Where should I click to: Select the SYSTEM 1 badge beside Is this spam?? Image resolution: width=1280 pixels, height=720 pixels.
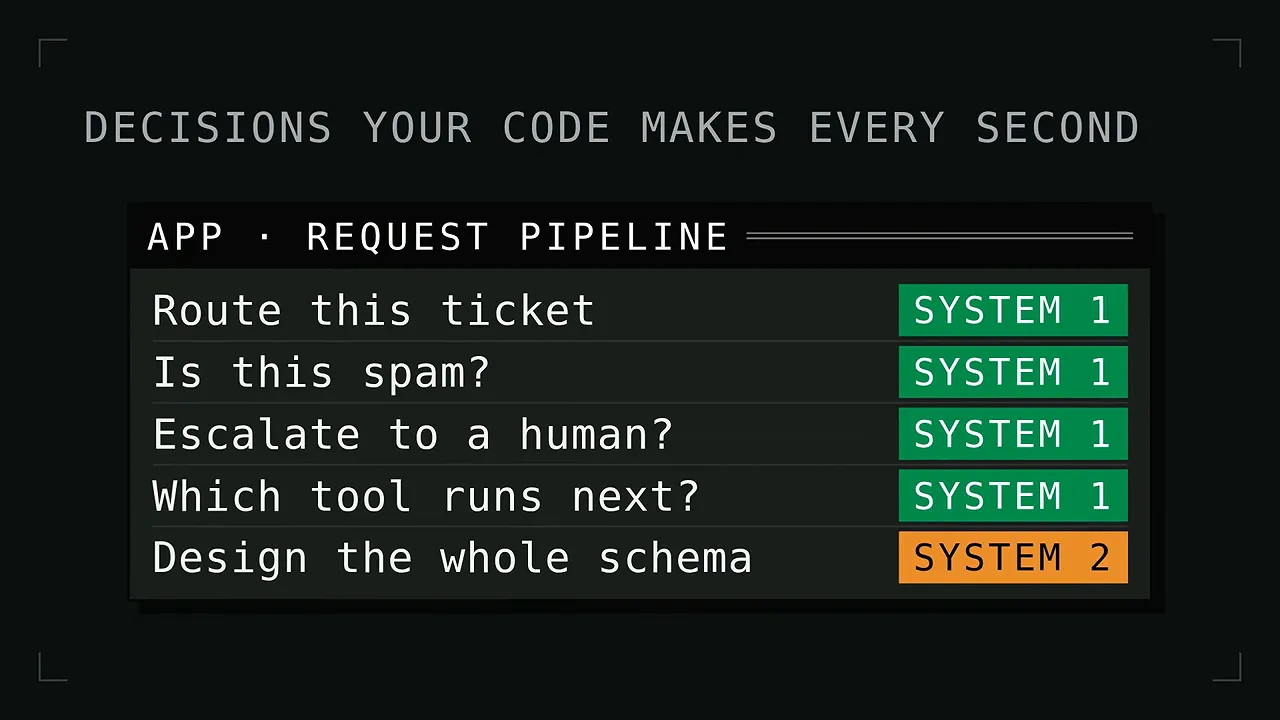point(1013,372)
